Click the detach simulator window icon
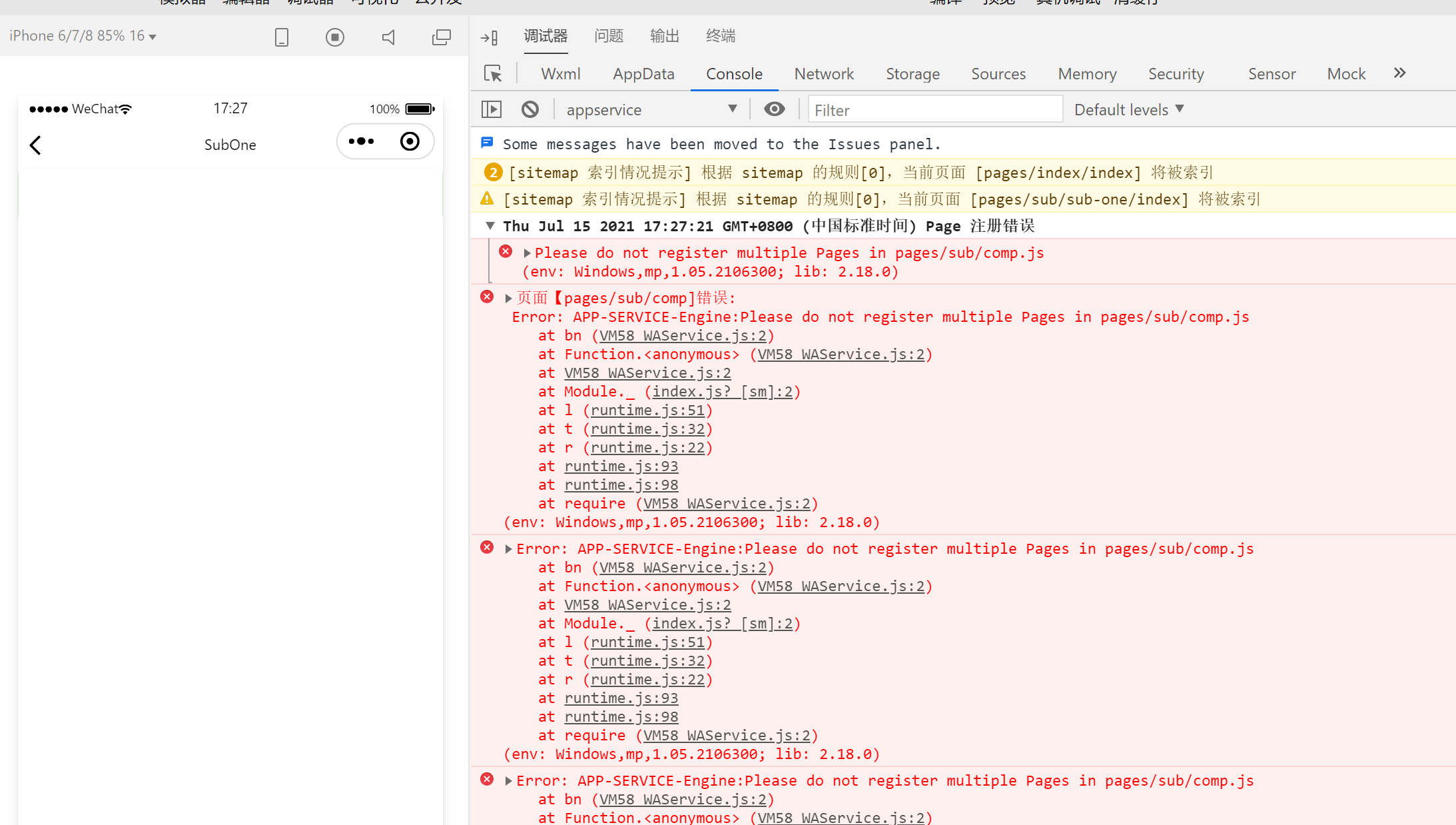Image resolution: width=1456 pixels, height=825 pixels. [441, 37]
